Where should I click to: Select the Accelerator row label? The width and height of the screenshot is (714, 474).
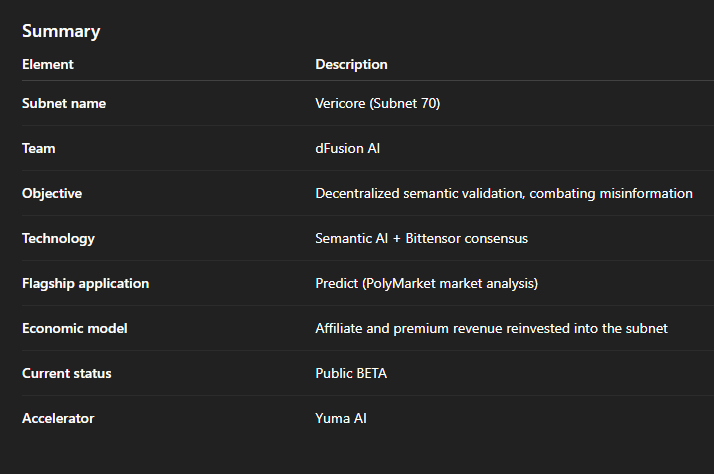(x=58, y=418)
